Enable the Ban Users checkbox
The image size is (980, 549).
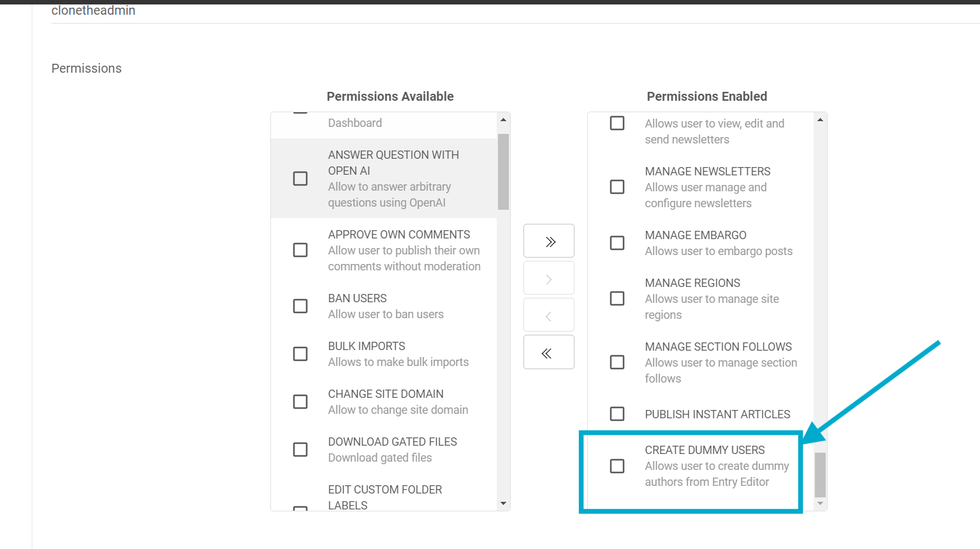point(300,306)
